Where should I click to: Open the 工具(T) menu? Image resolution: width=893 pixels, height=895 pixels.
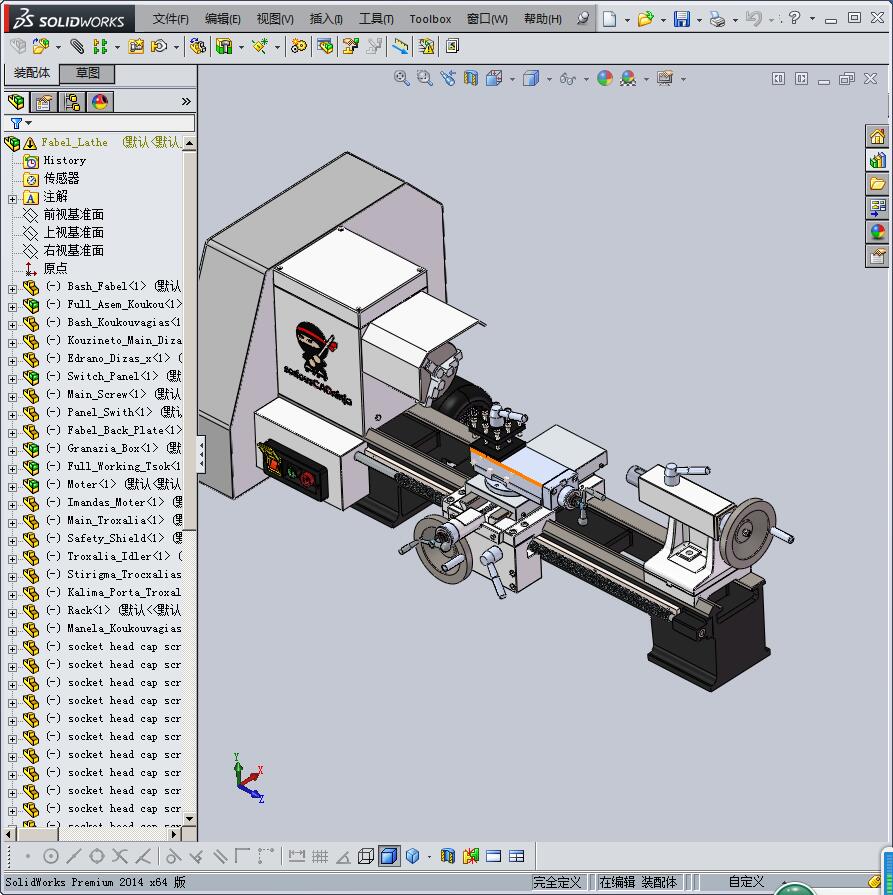point(376,19)
